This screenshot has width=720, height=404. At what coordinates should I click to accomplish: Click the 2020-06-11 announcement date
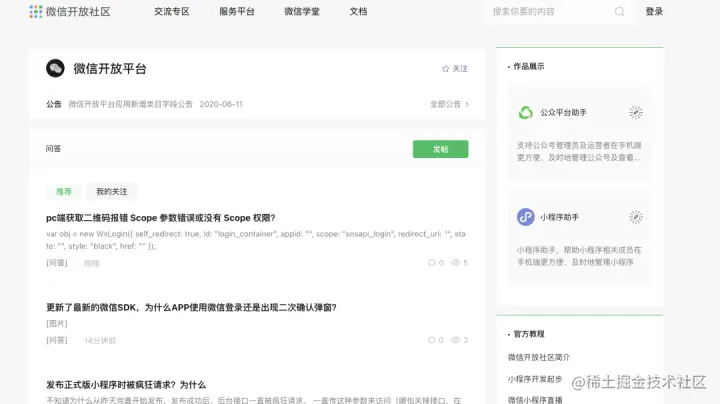tap(221, 104)
